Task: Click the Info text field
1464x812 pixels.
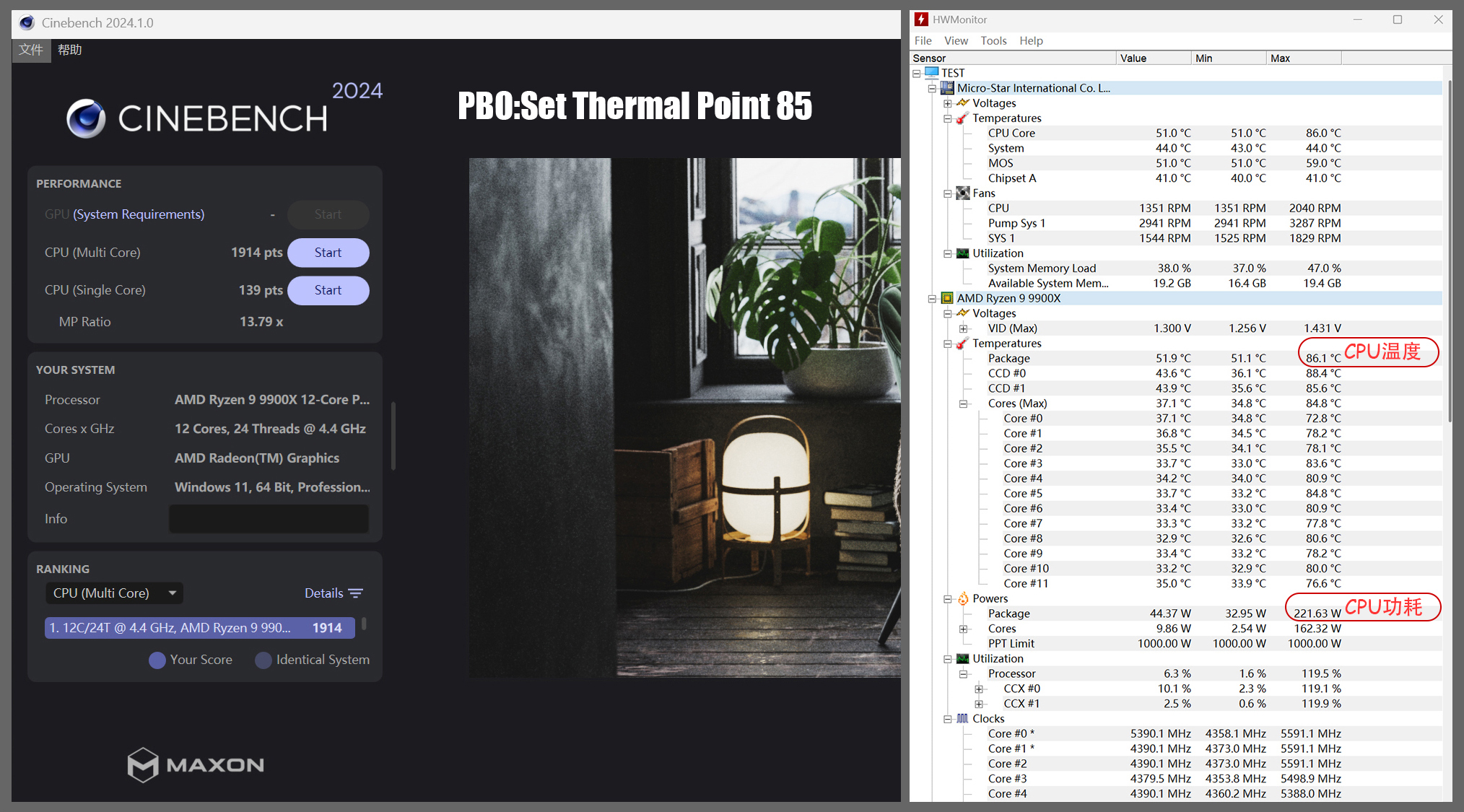Action: pos(269,519)
